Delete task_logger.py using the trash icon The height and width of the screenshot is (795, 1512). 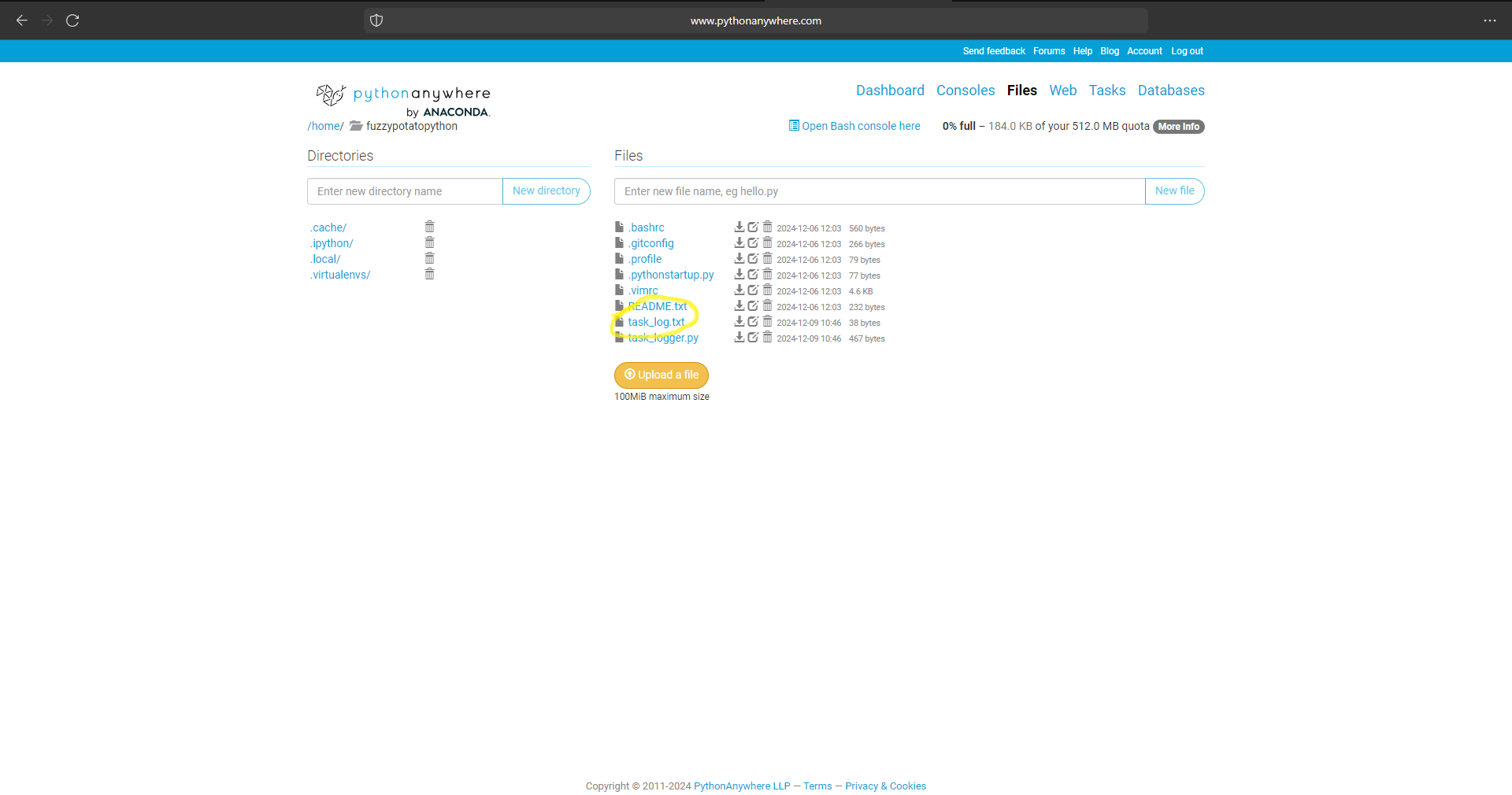pyautogui.click(x=768, y=337)
